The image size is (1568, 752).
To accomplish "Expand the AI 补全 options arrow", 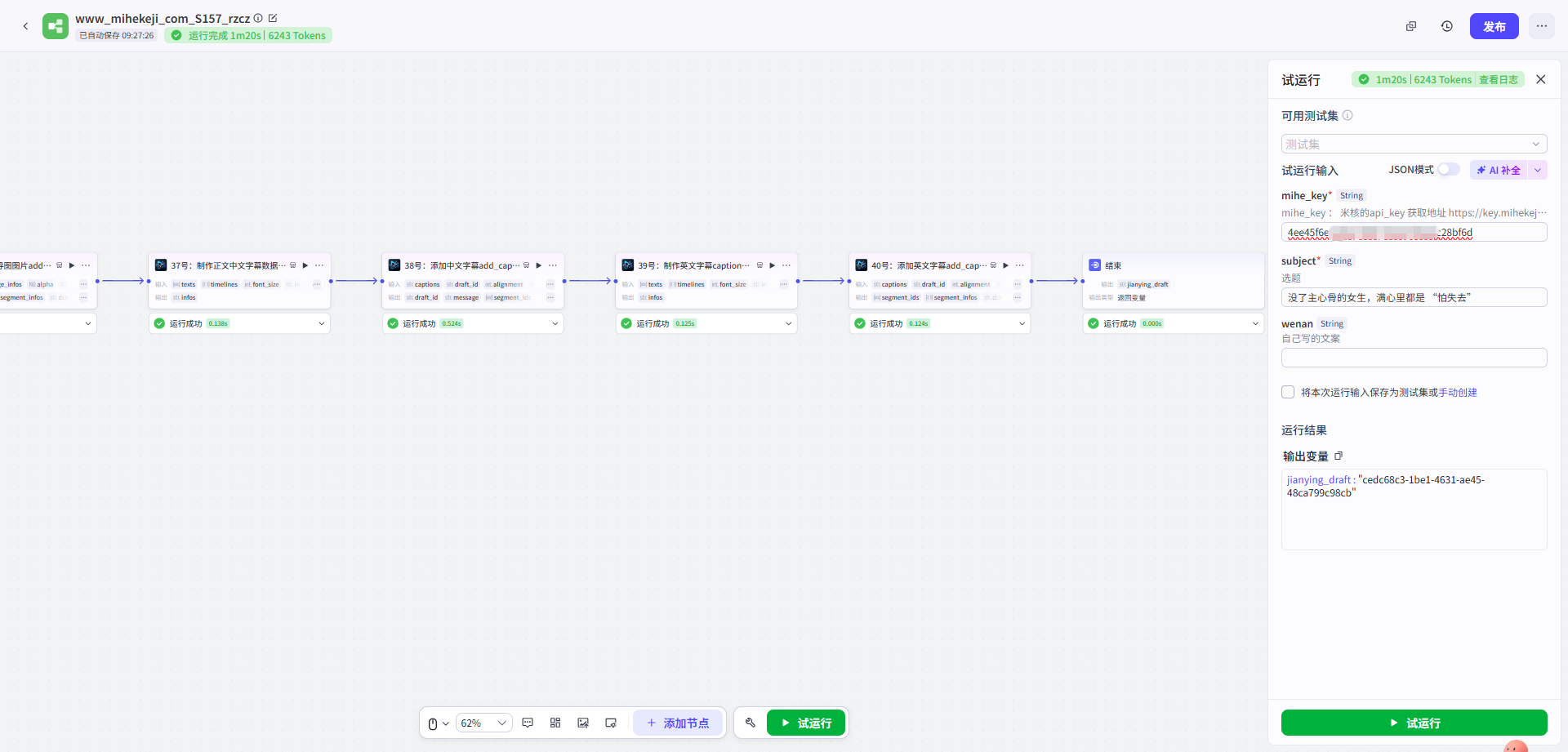I will (x=1538, y=170).
